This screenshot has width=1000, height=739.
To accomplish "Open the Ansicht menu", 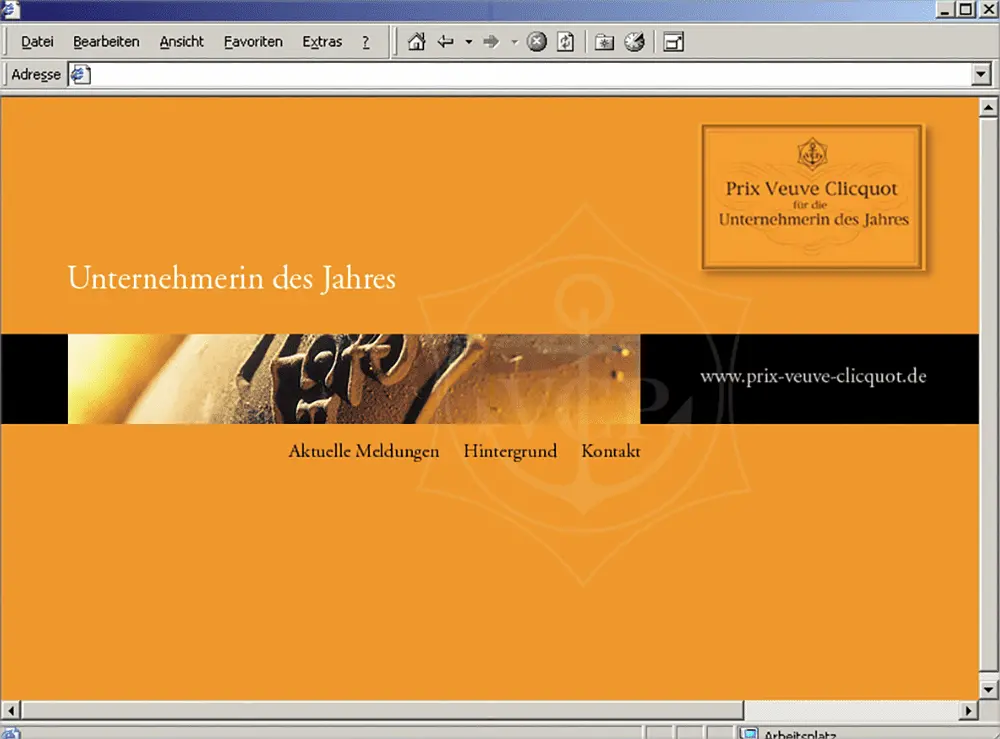I will 182,42.
